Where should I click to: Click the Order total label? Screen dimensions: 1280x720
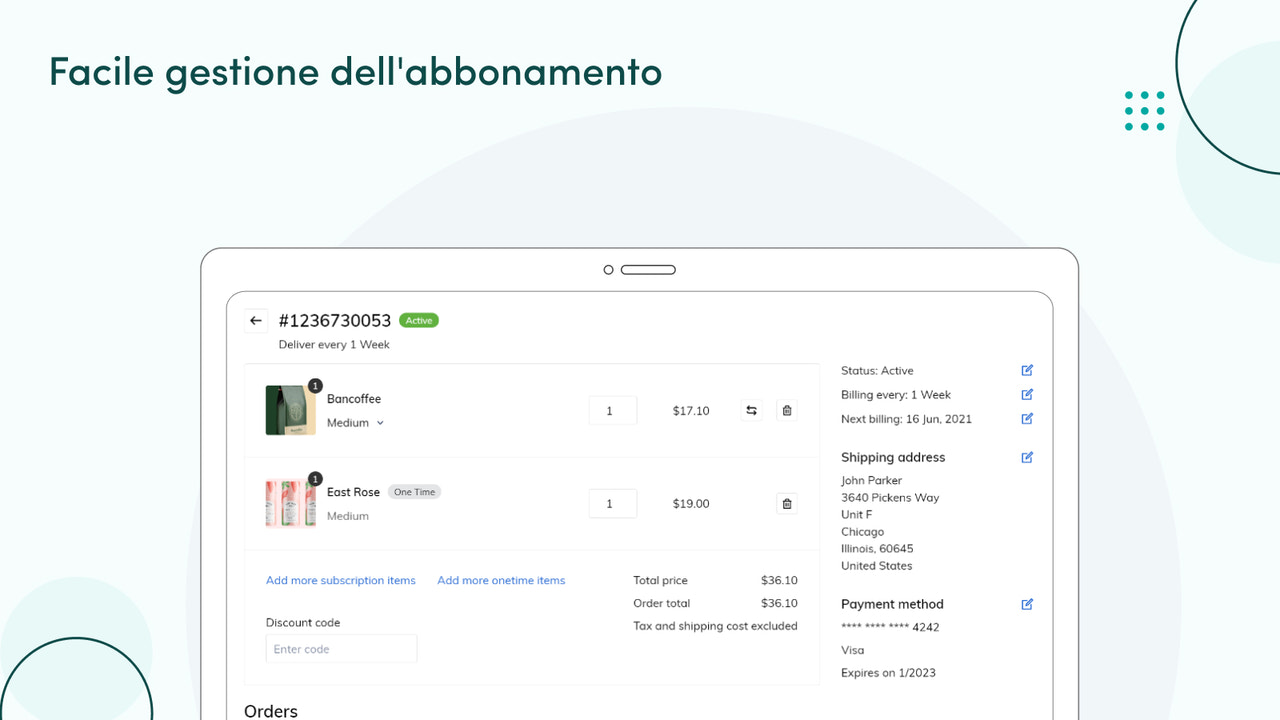click(662, 603)
